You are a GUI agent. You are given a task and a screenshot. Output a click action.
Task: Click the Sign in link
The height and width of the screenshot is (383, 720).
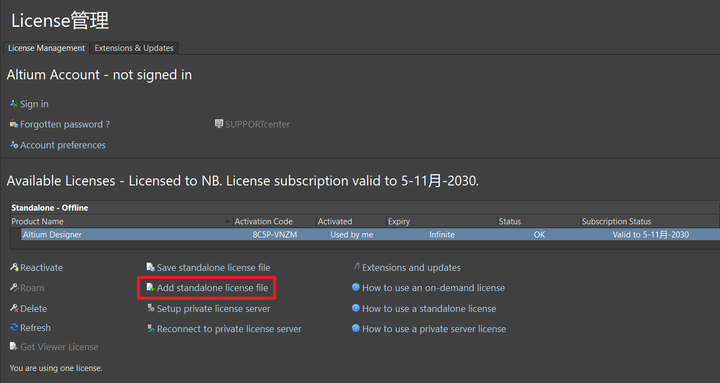point(34,104)
